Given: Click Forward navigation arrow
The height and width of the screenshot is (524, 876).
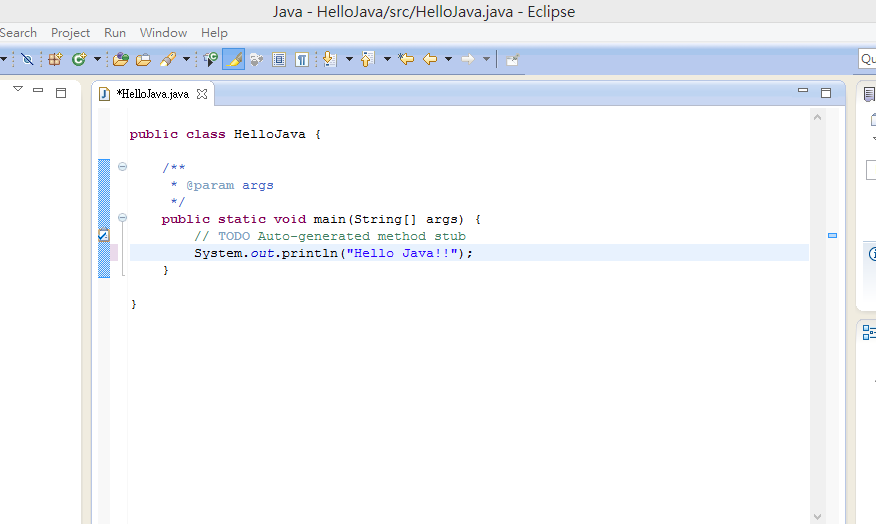Looking at the screenshot, I should [468, 59].
